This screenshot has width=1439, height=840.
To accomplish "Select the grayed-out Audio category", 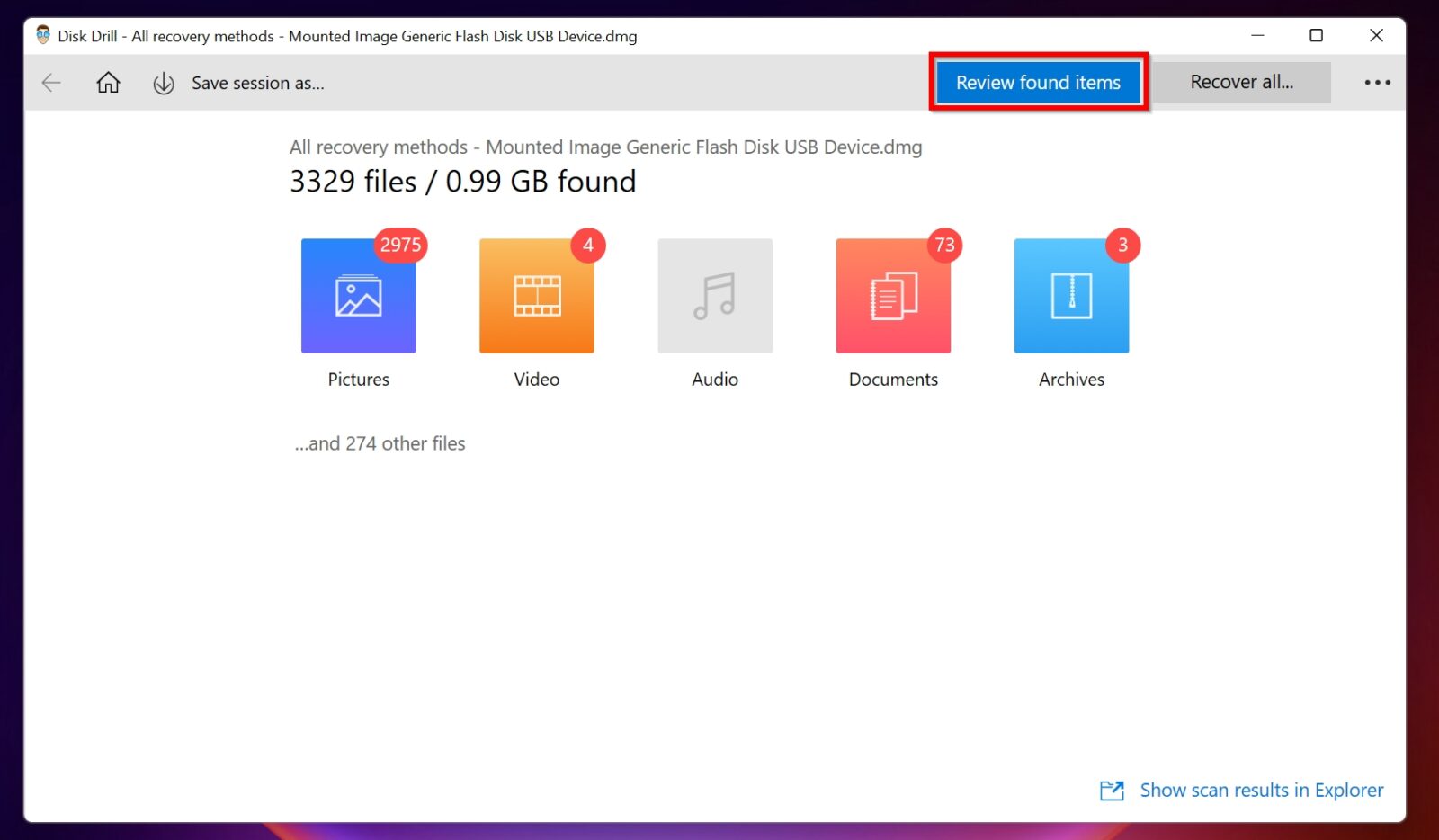I will 714,295.
